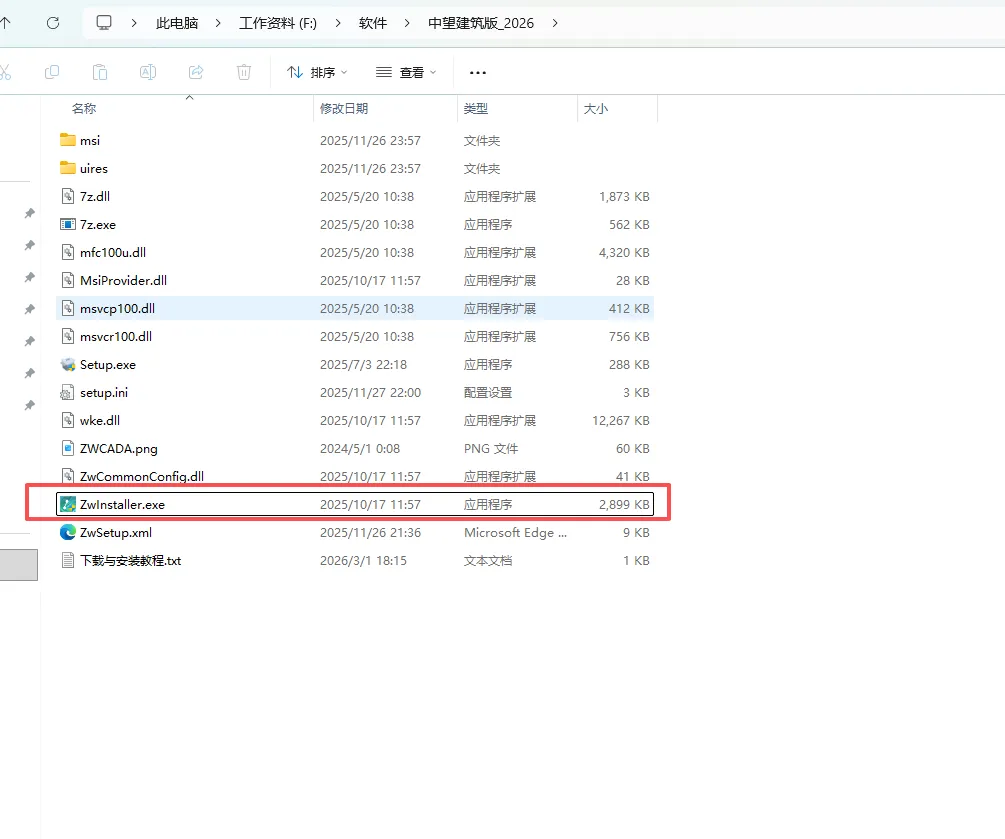
Task: Expand chevron after 此电脑
Action: (x=218, y=23)
